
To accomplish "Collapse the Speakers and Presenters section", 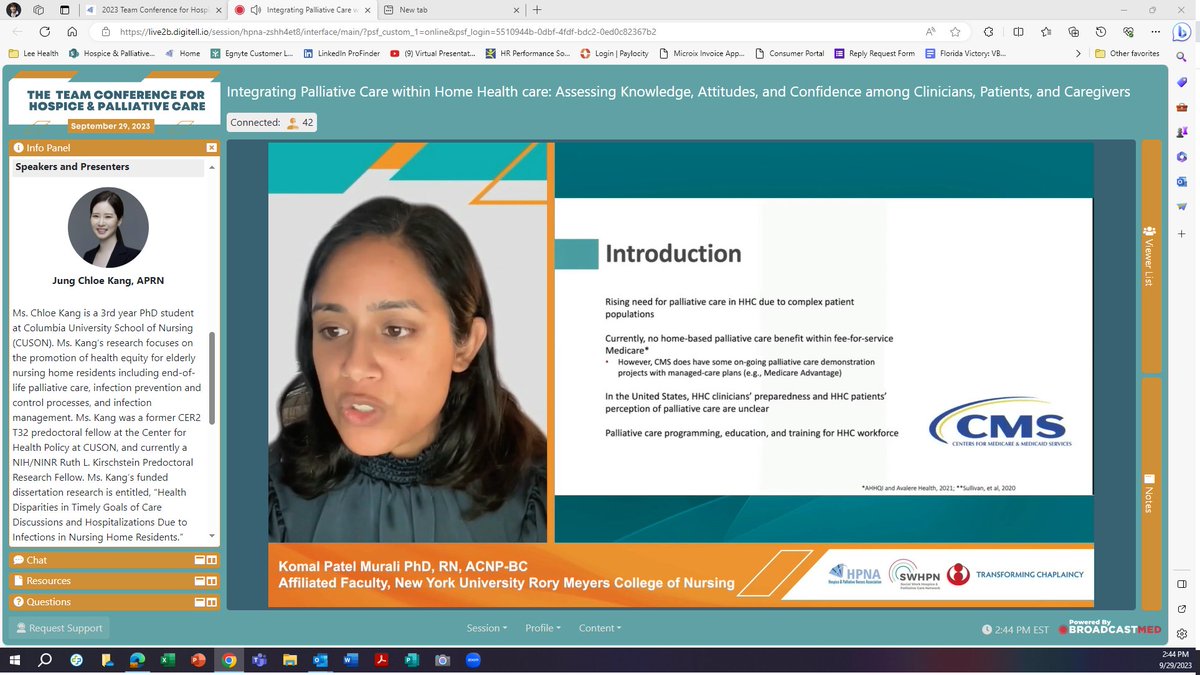I will tap(211, 168).
